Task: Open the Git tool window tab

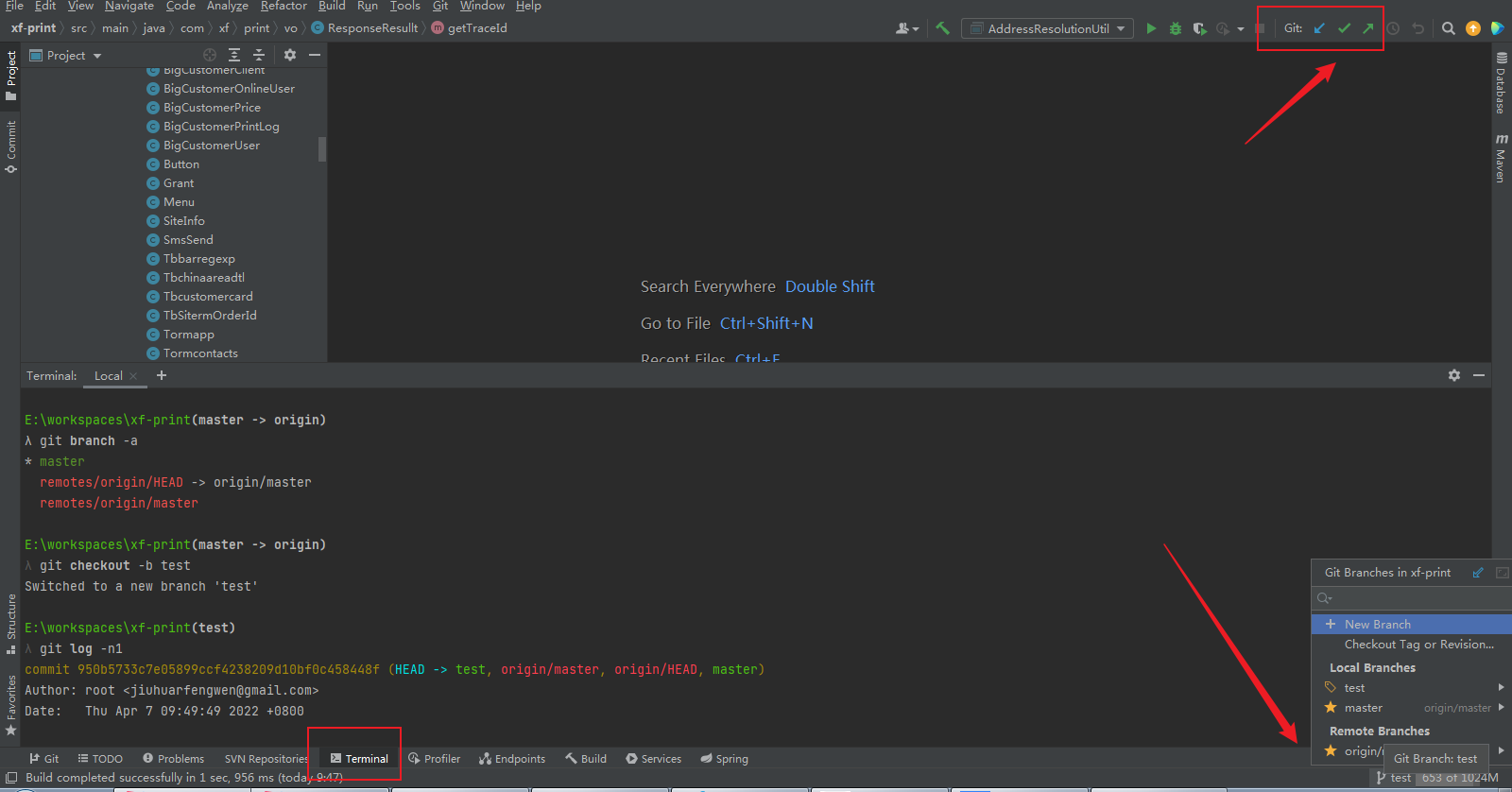Action: pyautogui.click(x=43, y=759)
